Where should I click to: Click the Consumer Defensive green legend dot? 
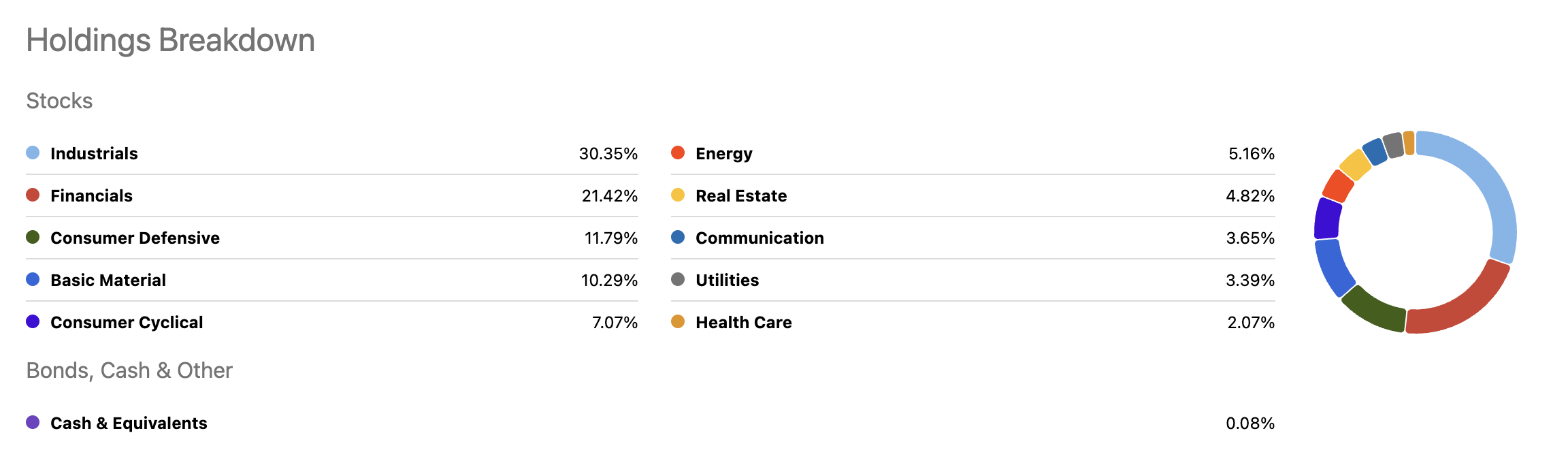click(x=33, y=237)
